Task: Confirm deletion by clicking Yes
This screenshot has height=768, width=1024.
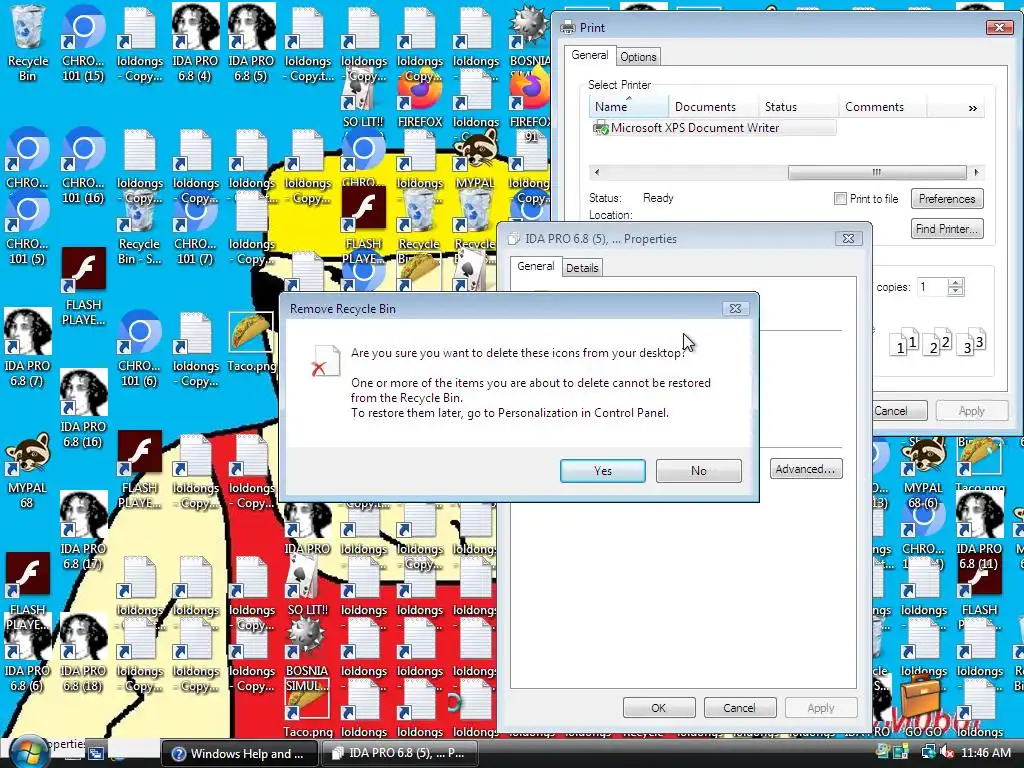Action: tap(602, 470)
